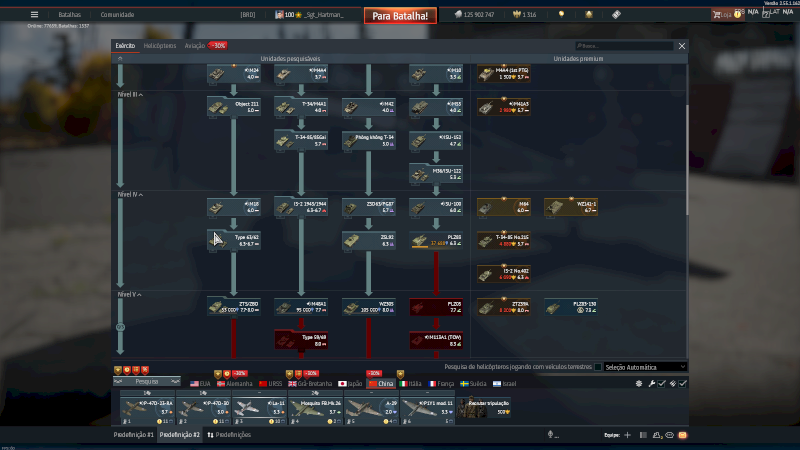The width and height of the screenshot is (800, 450).
Task: Select the M36/ISU-122 group card
Action: [x=436, y=174]
